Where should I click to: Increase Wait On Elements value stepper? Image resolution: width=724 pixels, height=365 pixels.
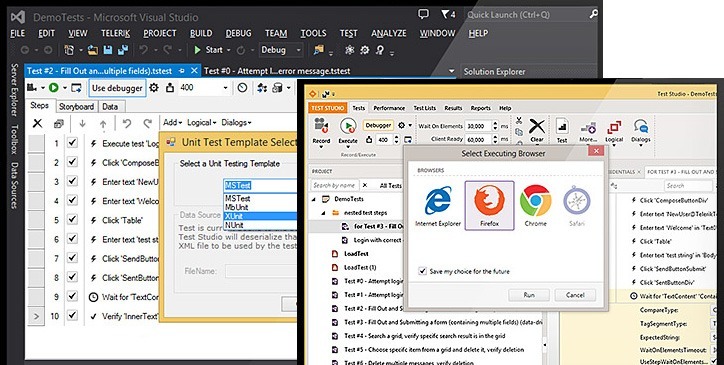pyautogui.click(x=495, y=123)
